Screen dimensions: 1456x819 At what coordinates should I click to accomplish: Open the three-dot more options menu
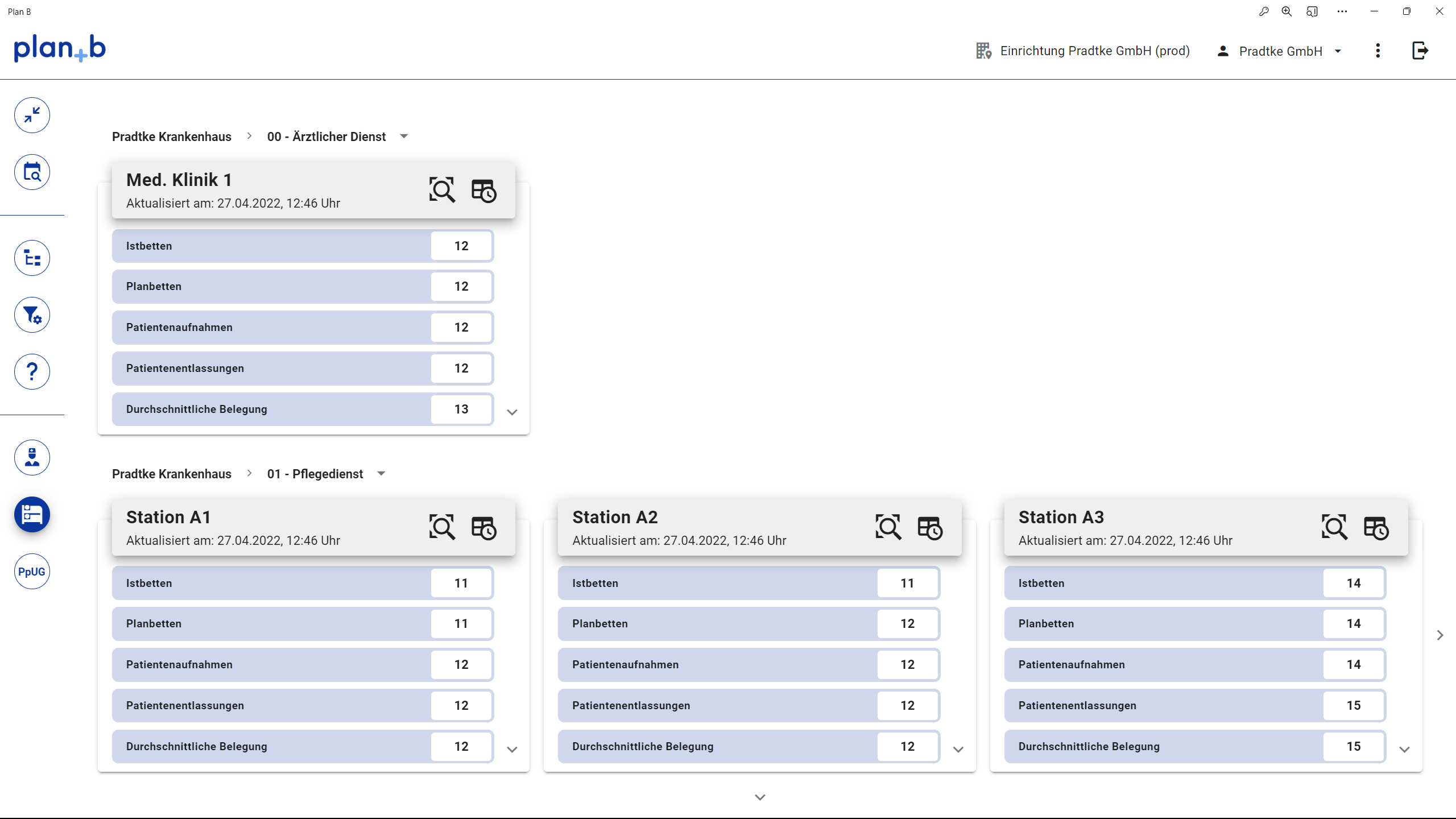pyautogui.click(x=1378, y=51)
